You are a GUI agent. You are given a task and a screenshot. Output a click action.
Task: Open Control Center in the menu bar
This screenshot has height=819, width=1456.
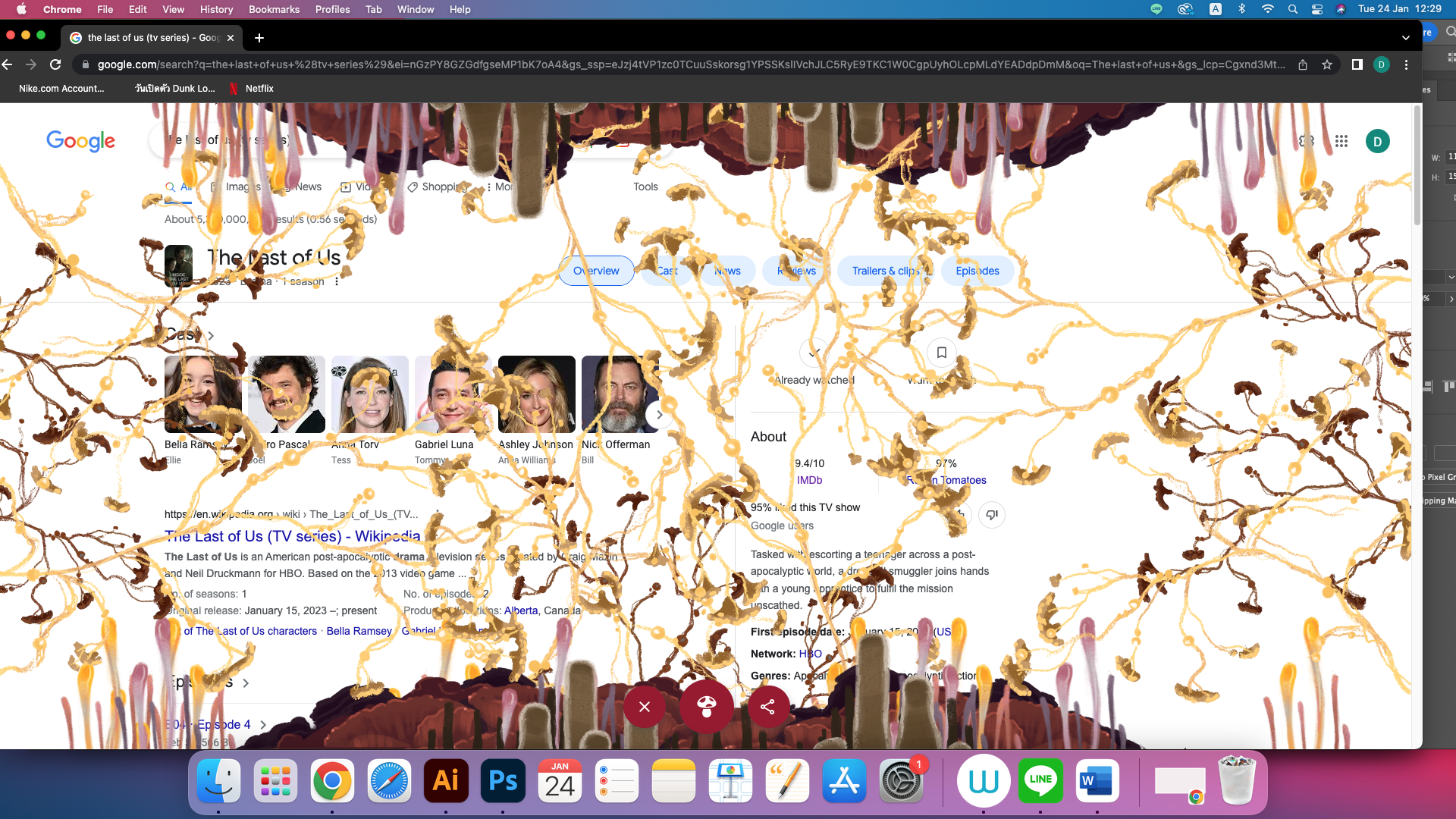tap(1317, 9)
